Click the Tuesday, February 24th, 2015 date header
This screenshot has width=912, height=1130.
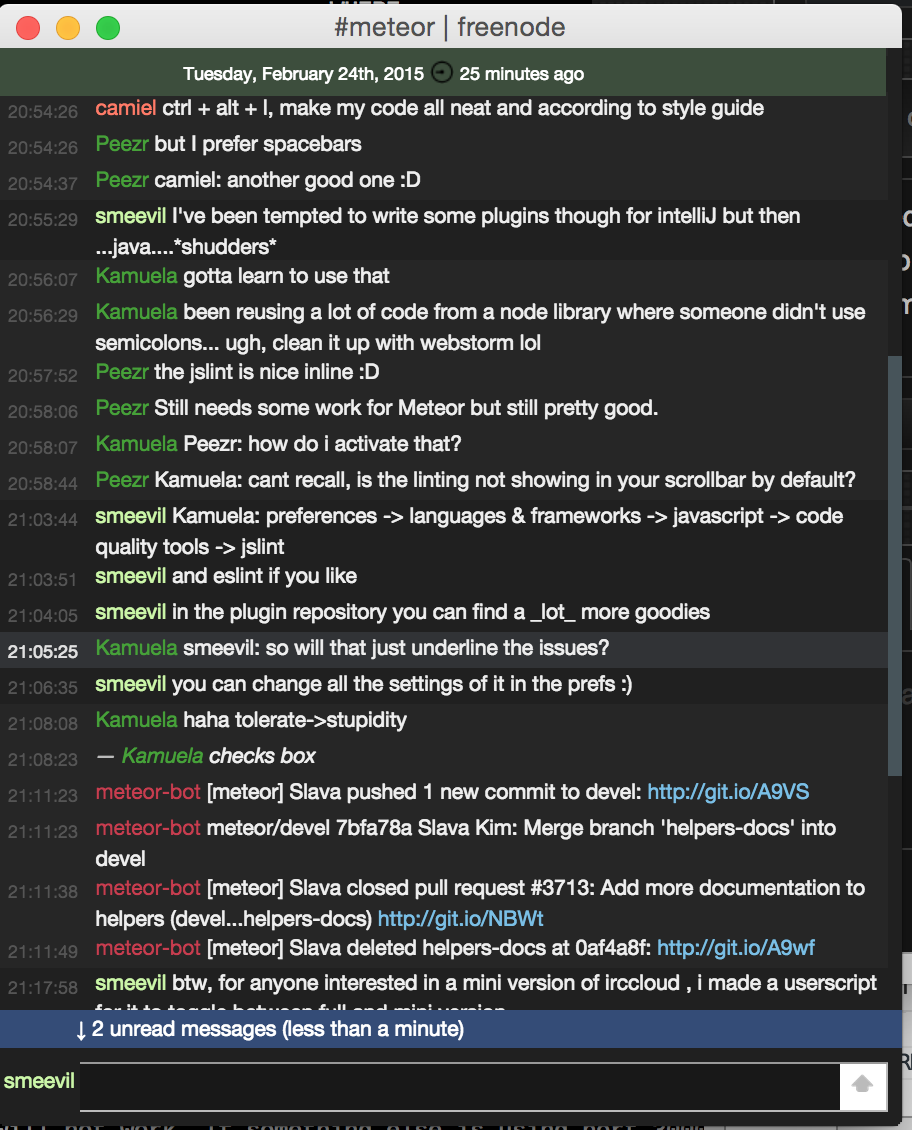click(304, 74)
